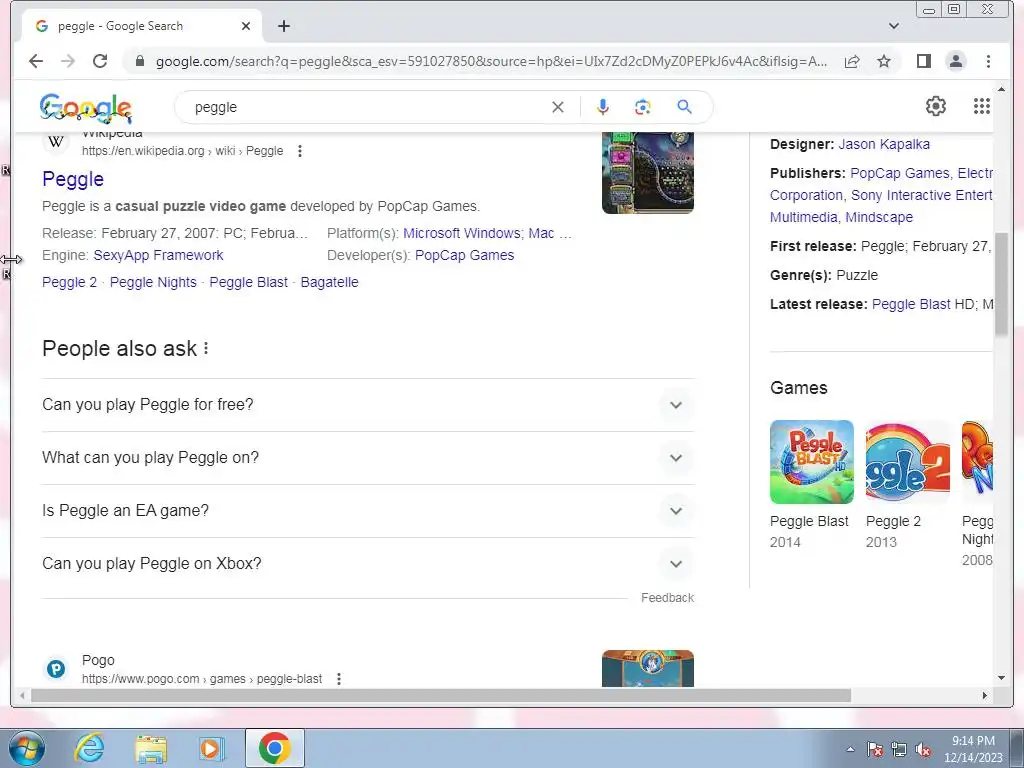Expand 'Can you play Peggle for free?'
Screen dimensions: 1024x768
(368, 405)
